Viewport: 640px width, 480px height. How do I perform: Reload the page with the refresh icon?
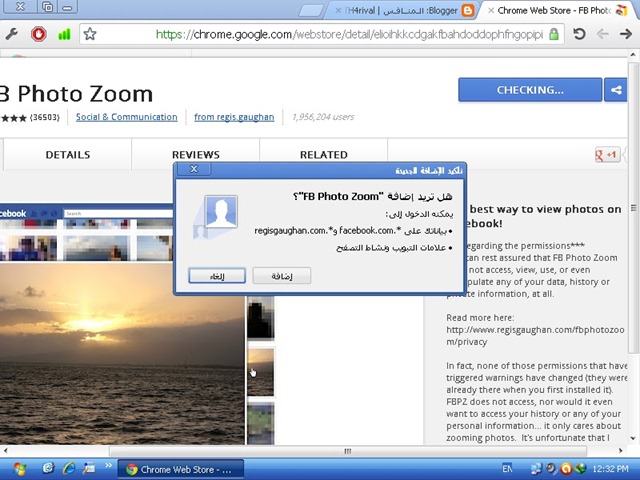click(x=579, y=34)
